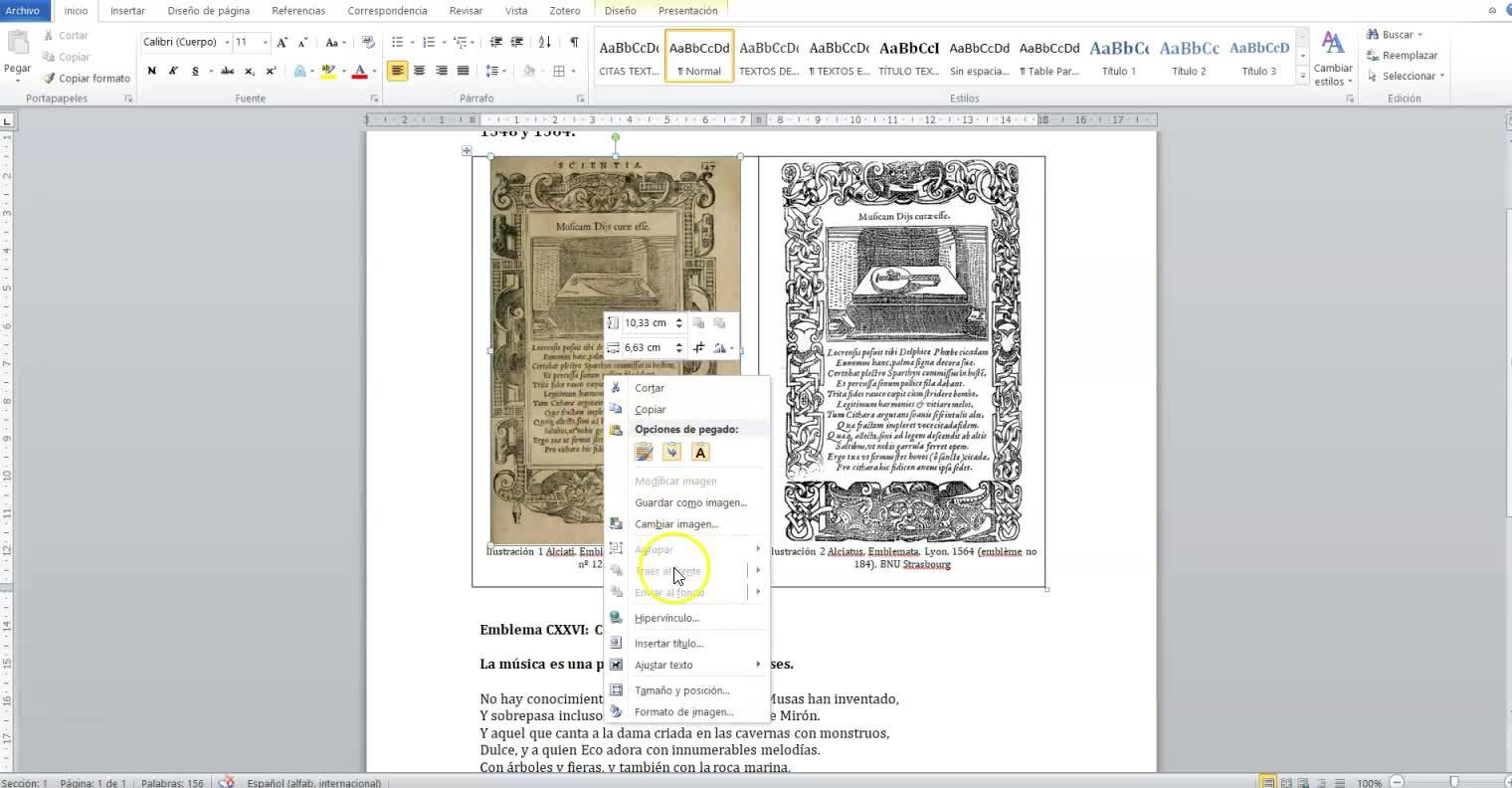This screenshot has width=1512, height=788.
Task: Select the 'Keep text only' paste option icon
Action: (x=700, y=453)
